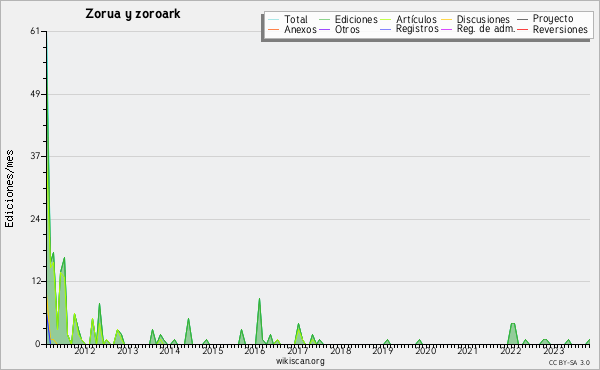Click the y-axis value 0
Screen dimensions: 600x370
(38, 344)
